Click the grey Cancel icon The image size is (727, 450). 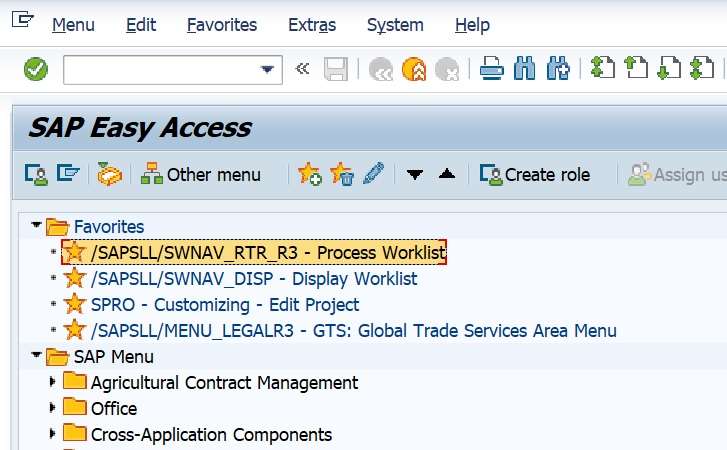447,70
